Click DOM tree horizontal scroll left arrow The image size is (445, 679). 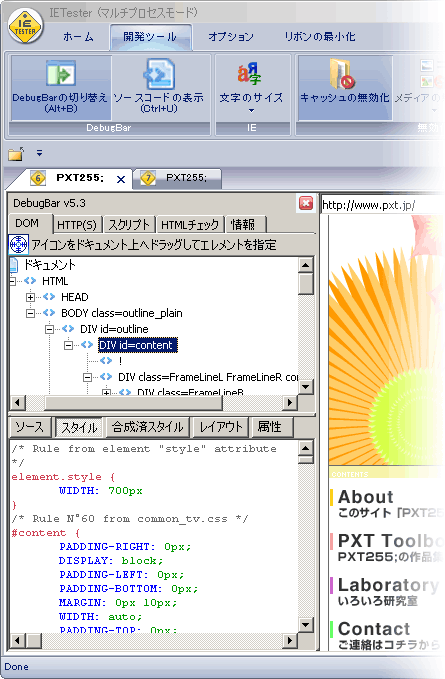tap(17, 403)
